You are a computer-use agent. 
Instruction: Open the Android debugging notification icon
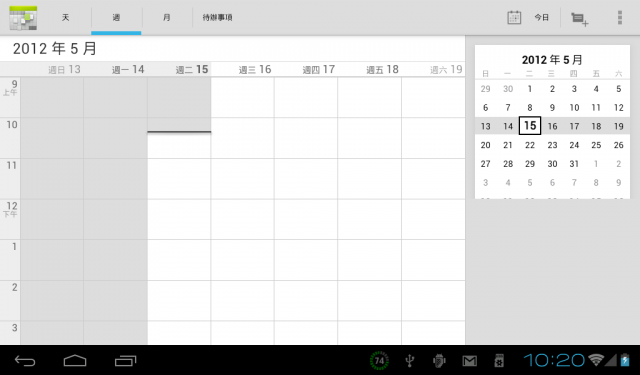(439, 361)
